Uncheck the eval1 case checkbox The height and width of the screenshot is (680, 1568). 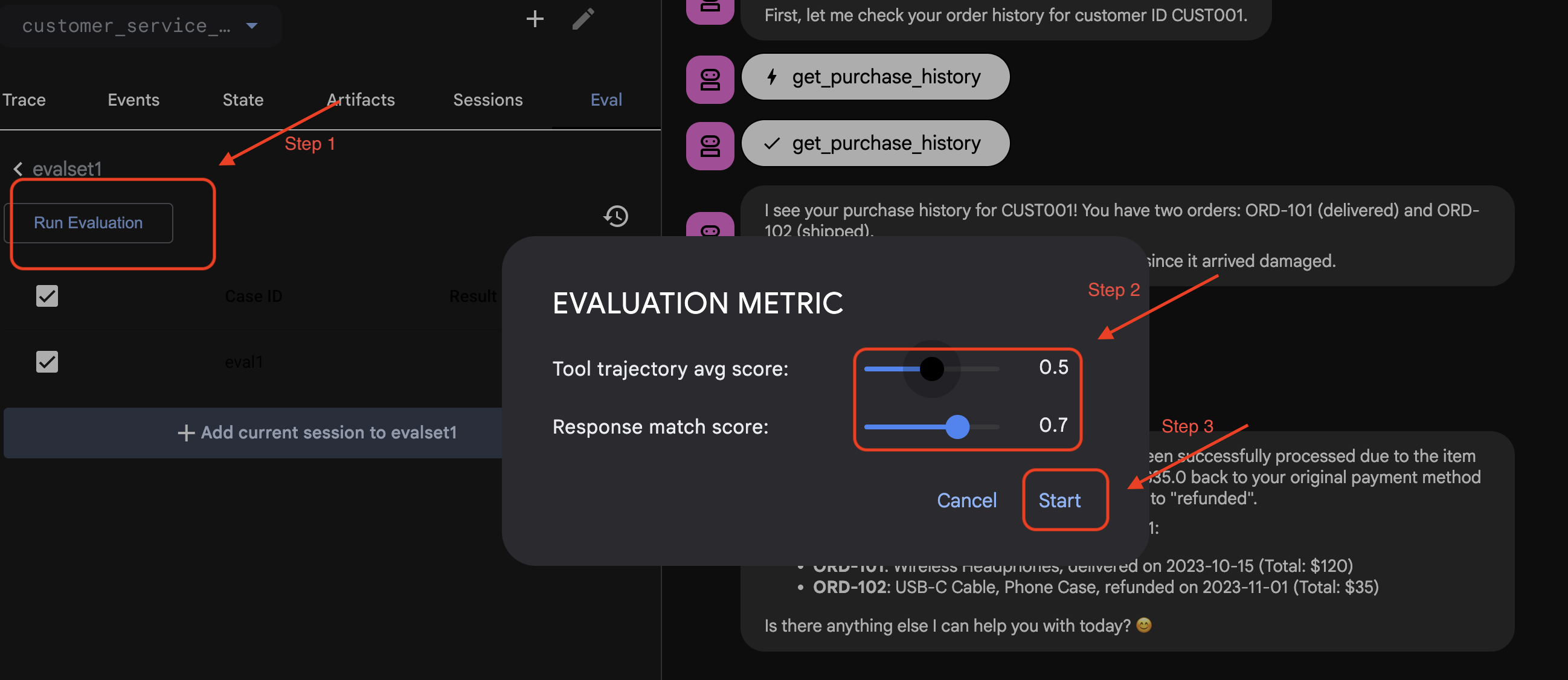47,362
